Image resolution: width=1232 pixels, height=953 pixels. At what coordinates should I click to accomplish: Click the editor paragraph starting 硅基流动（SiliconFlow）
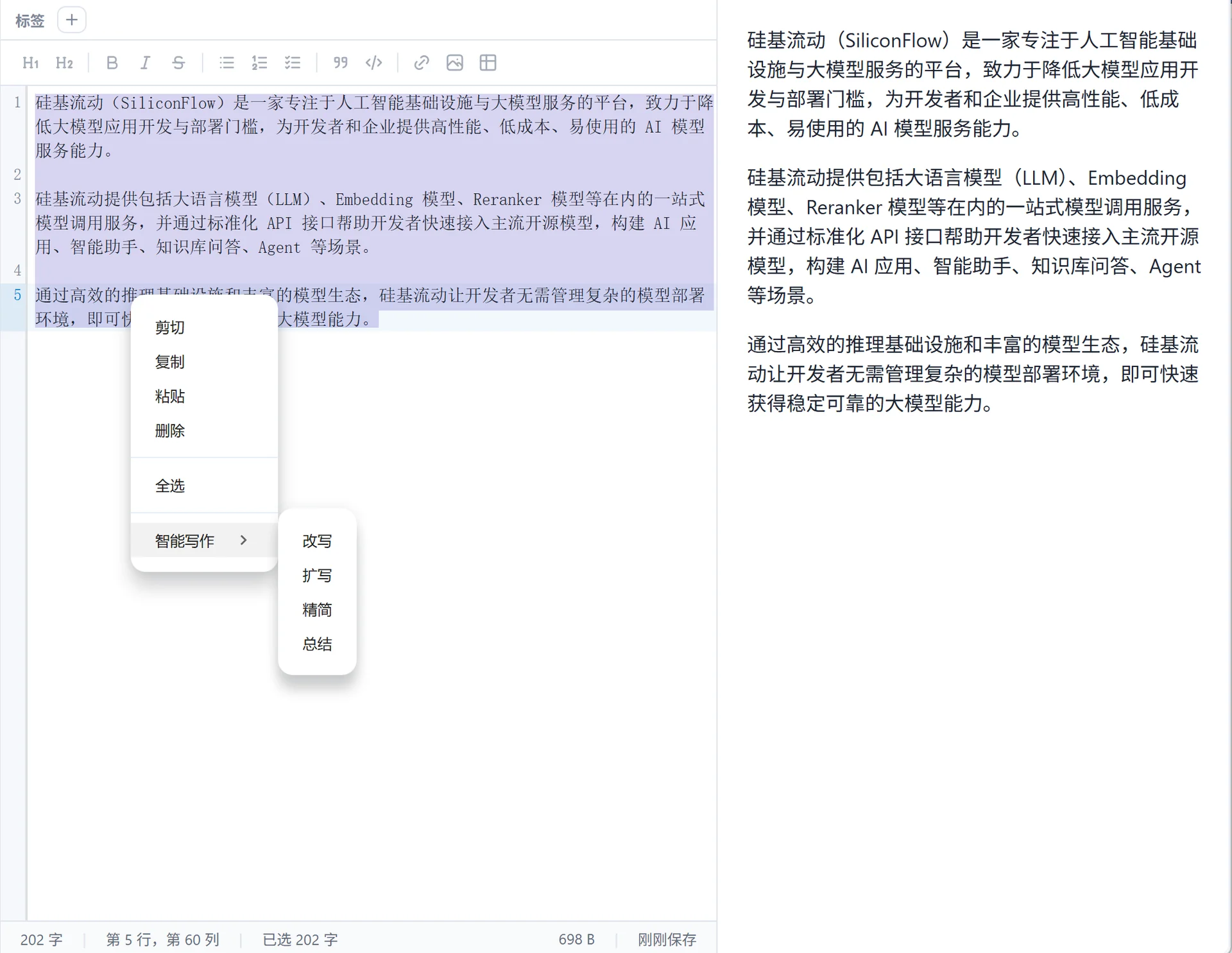374,126
